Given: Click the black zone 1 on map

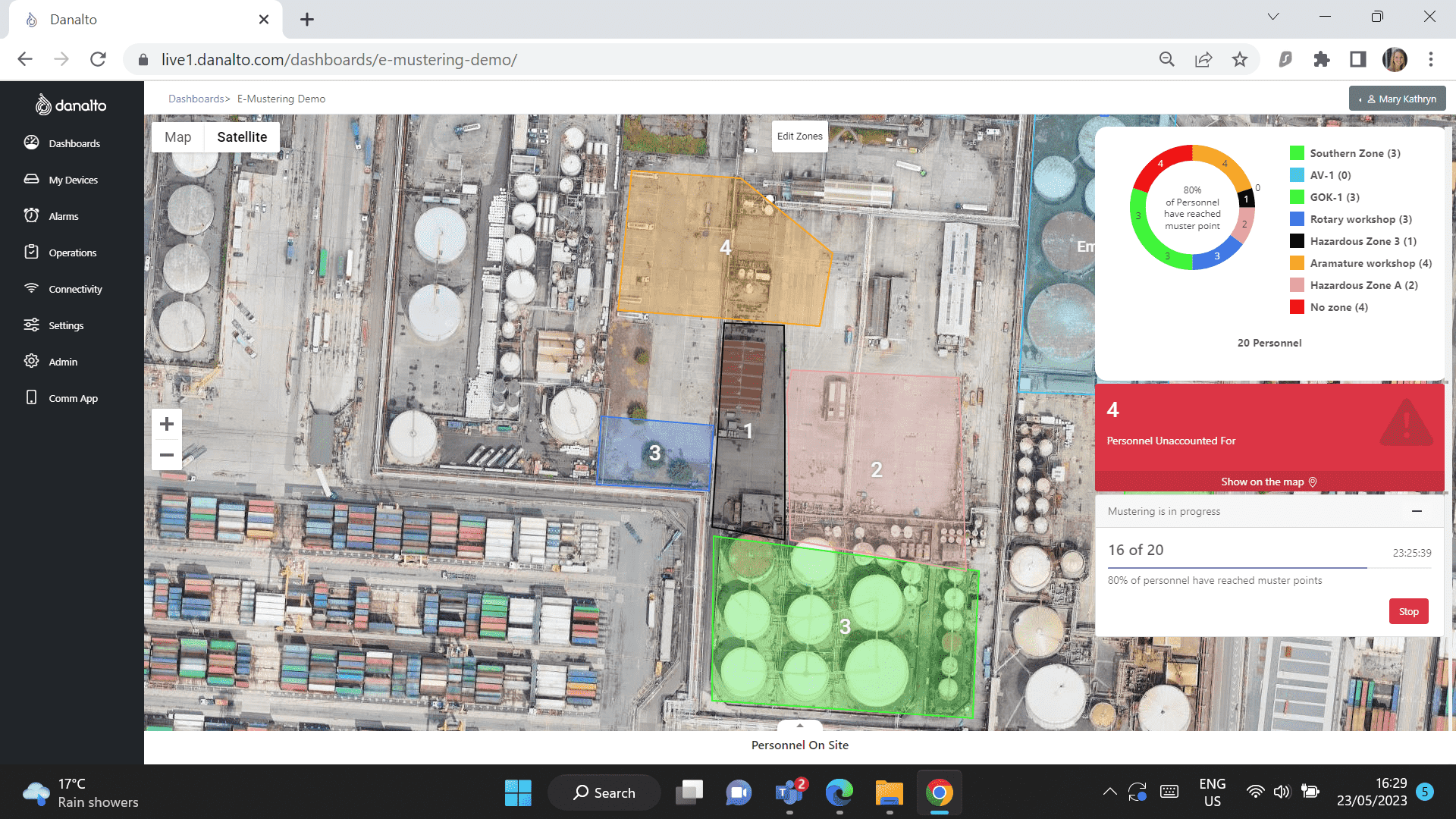Looking at the screenshot, I should pos(748,431).
